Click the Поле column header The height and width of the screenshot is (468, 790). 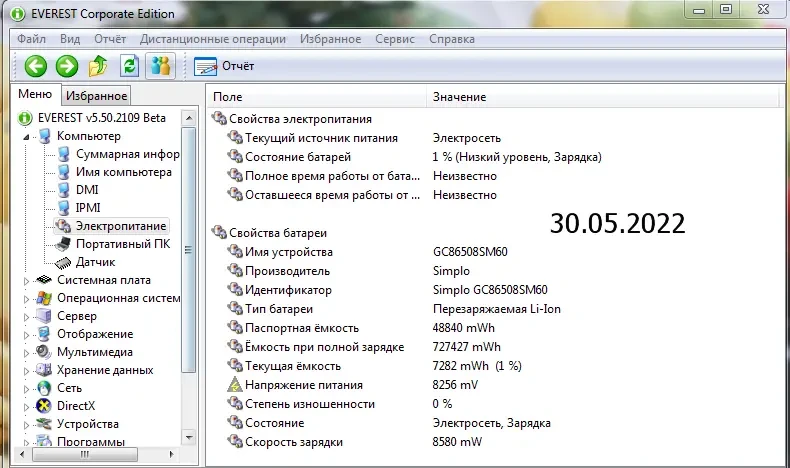pos(316,97)
